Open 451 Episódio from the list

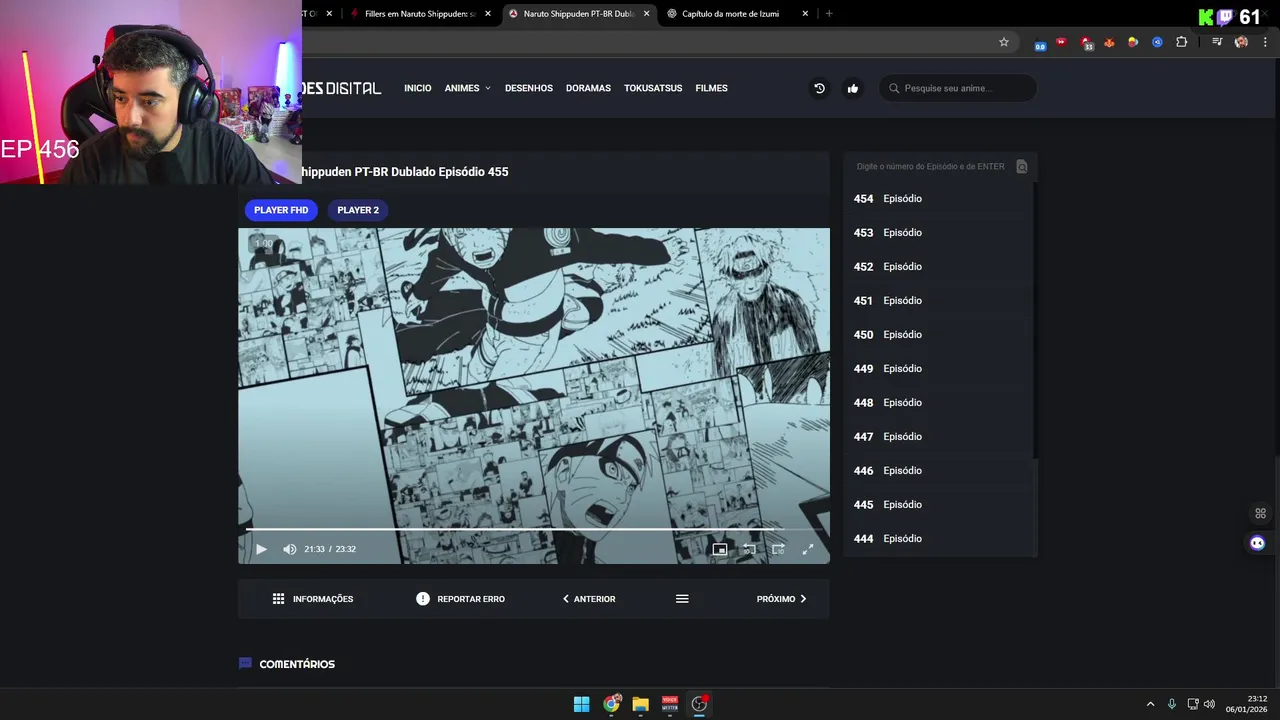point(938,301)
